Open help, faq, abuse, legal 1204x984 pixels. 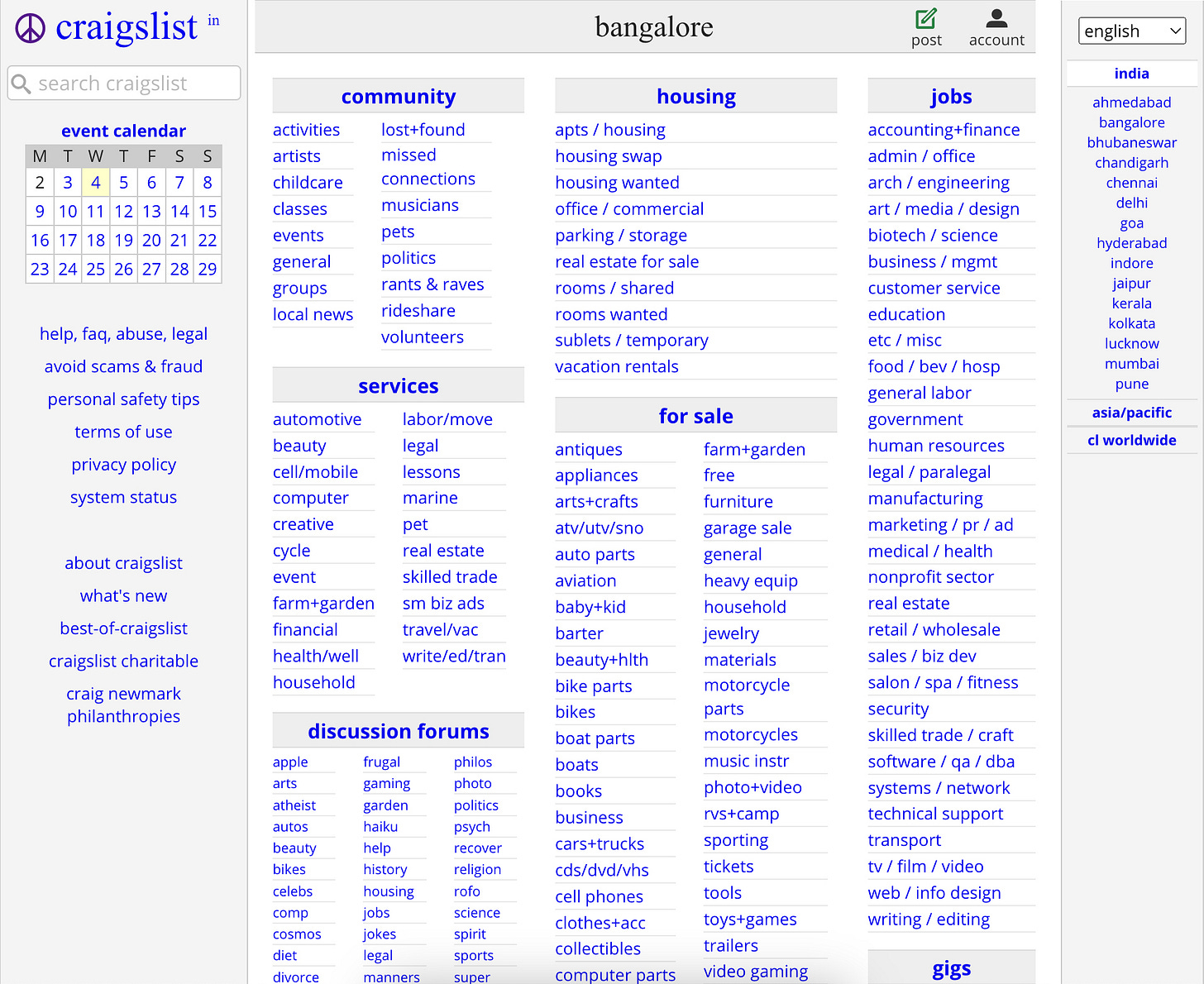[123, 334]
